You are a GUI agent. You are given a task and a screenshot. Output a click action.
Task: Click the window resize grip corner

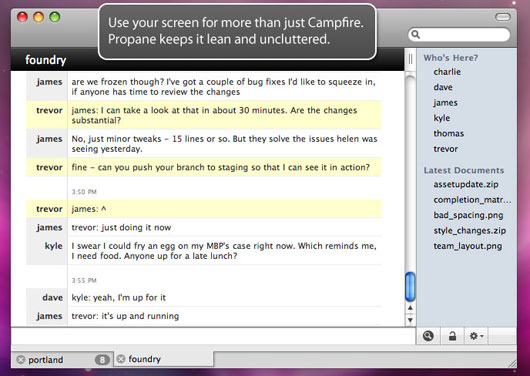[512, 363]
